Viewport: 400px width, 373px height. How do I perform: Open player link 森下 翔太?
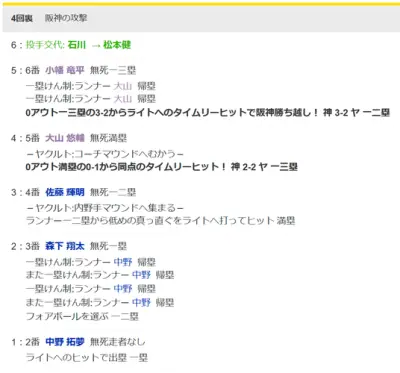(x=65, y=246)
